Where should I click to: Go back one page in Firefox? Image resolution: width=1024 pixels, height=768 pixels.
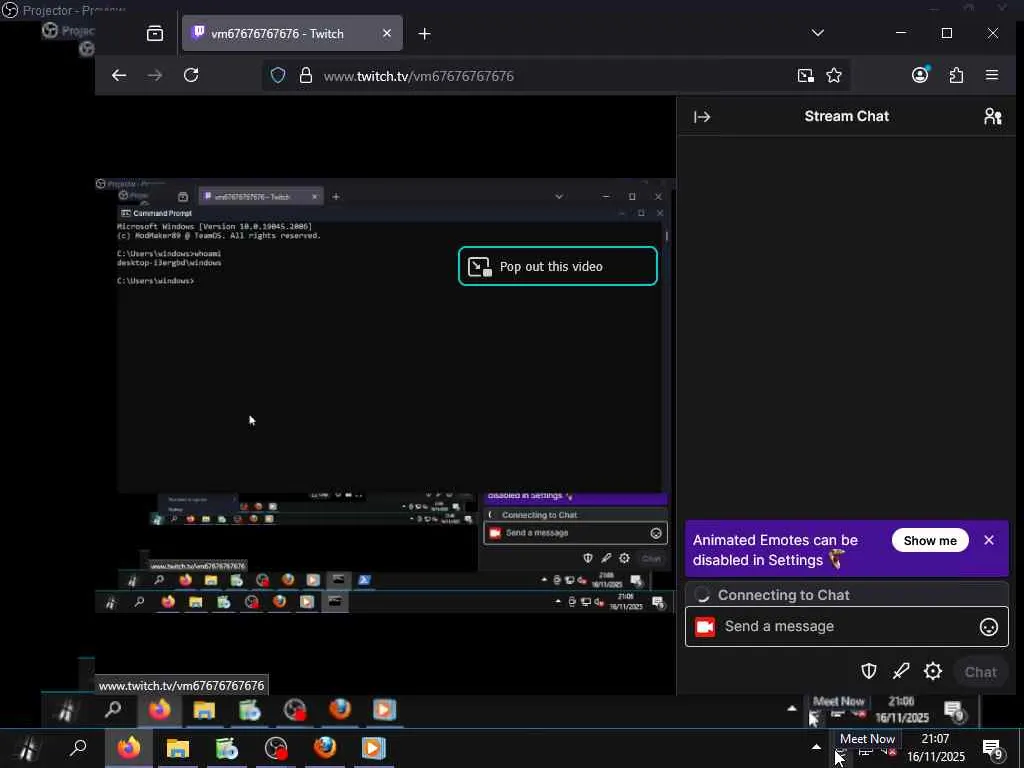point(119,76)
